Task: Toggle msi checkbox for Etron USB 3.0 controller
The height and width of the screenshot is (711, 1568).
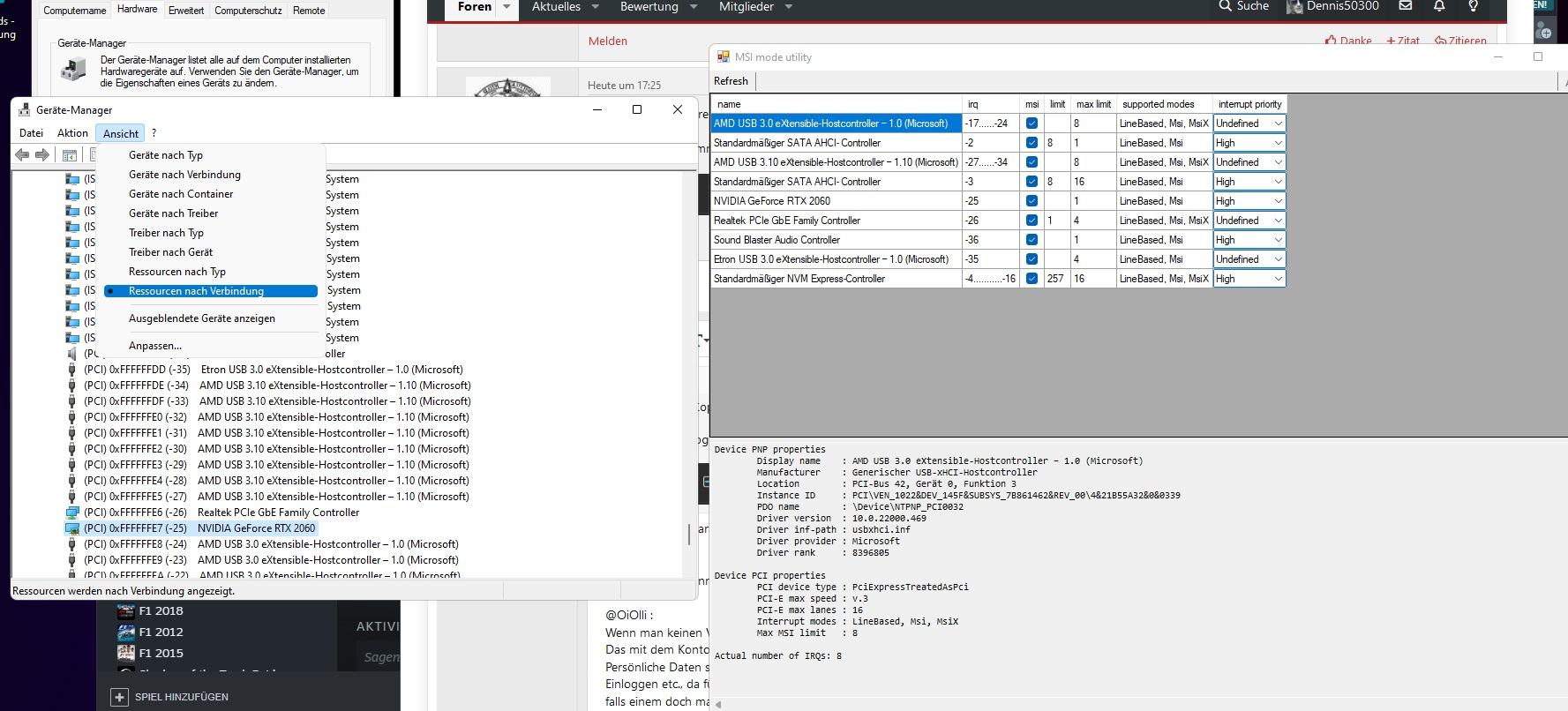Action: click(1032, 259)
